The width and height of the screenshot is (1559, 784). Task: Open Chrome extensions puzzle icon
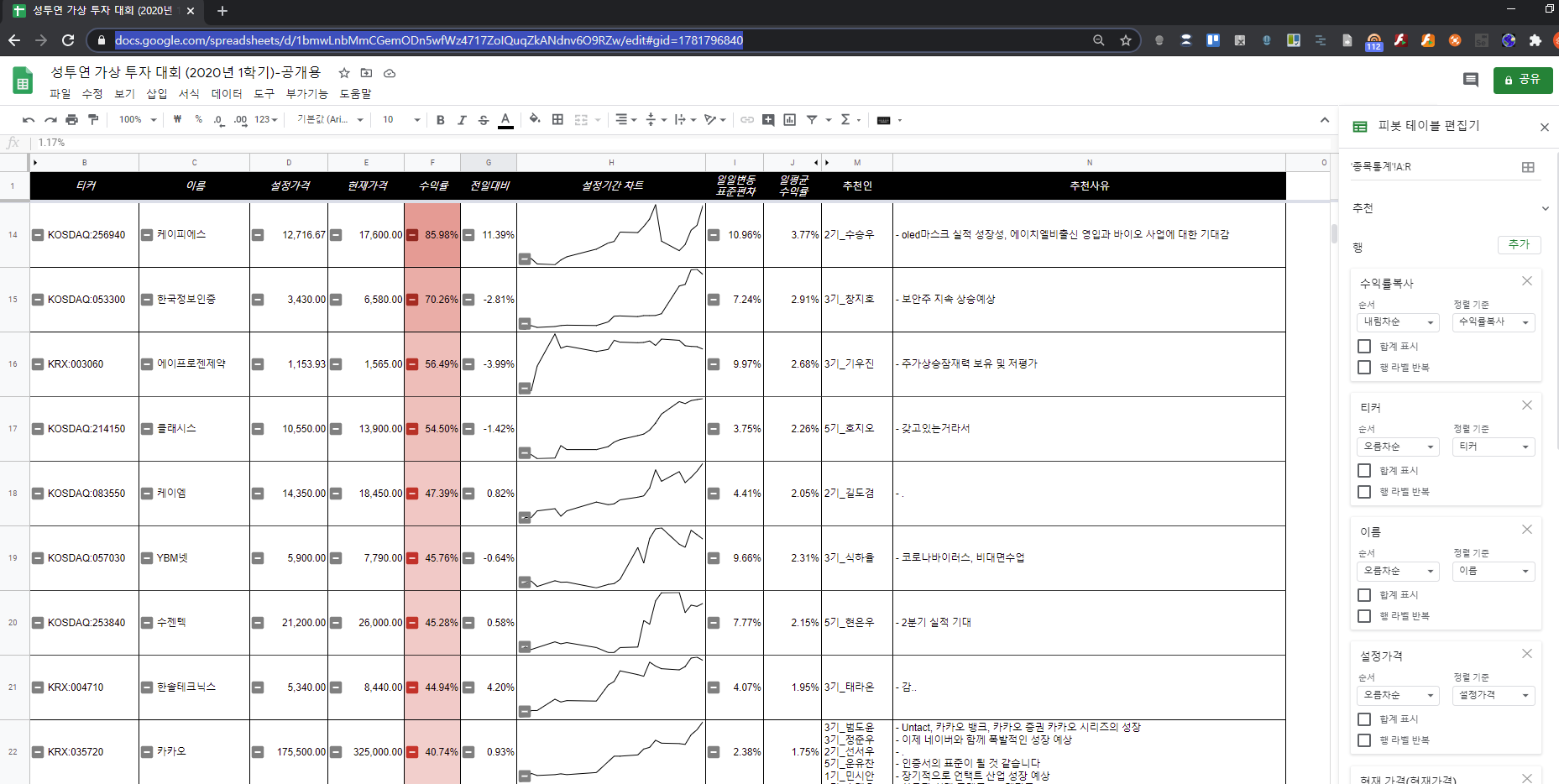tap(1535, 40)
